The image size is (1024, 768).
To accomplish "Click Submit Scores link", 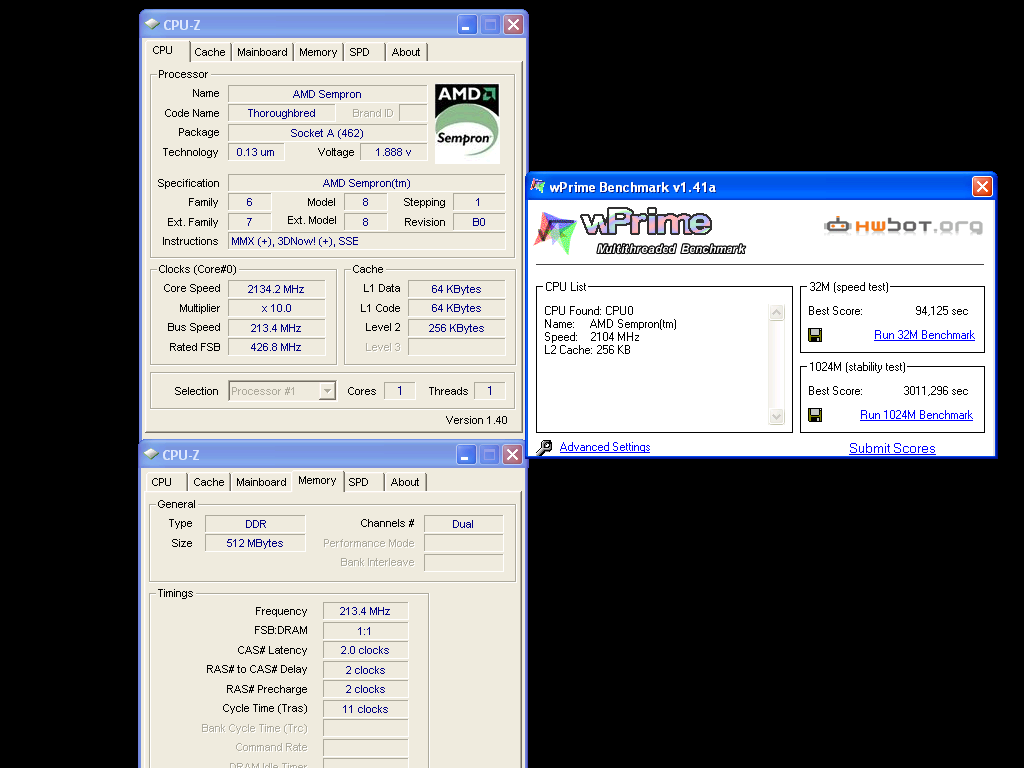I will [x=892, y=448].
